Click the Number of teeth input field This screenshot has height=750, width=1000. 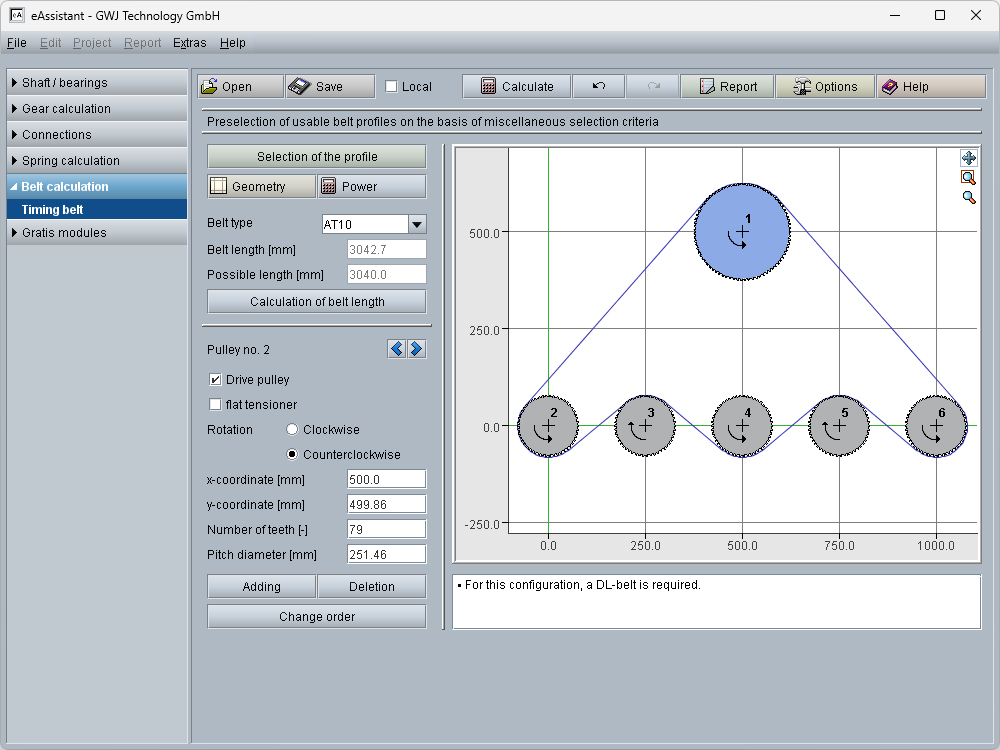(x=385, y=529)
